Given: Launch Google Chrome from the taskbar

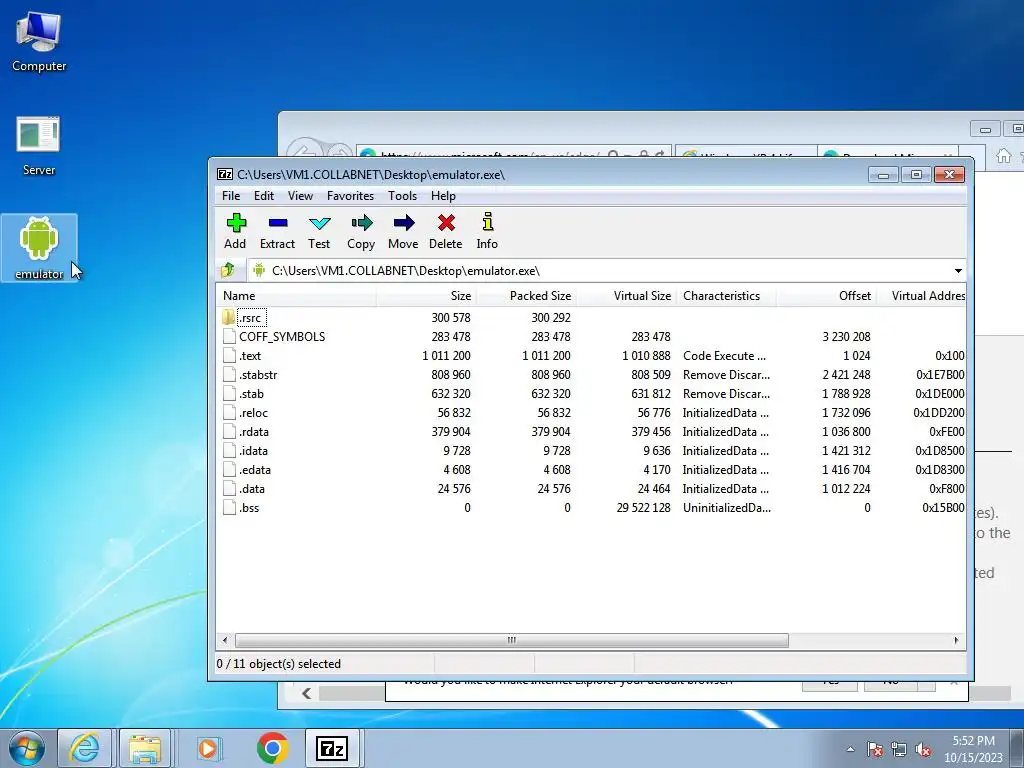Looking at the screenshot, I should click(x=272, y=748).
